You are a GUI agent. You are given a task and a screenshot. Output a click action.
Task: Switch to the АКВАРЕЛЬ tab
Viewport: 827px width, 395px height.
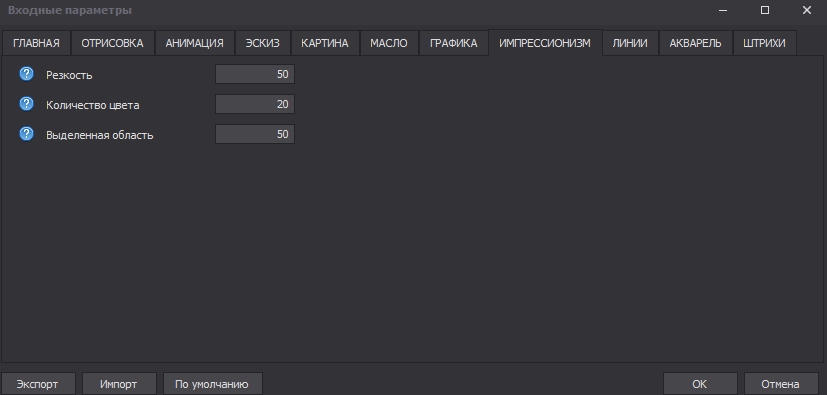pos(696,43)
